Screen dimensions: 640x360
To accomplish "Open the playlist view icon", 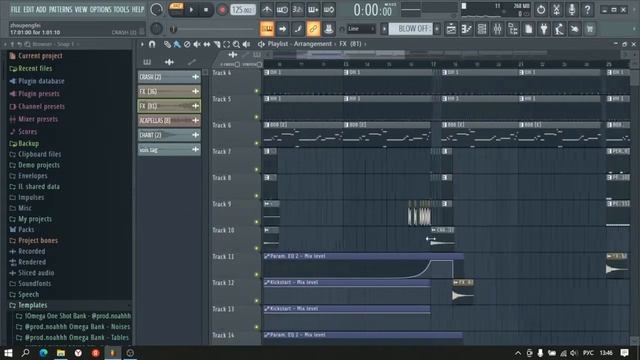I will 451,29.
